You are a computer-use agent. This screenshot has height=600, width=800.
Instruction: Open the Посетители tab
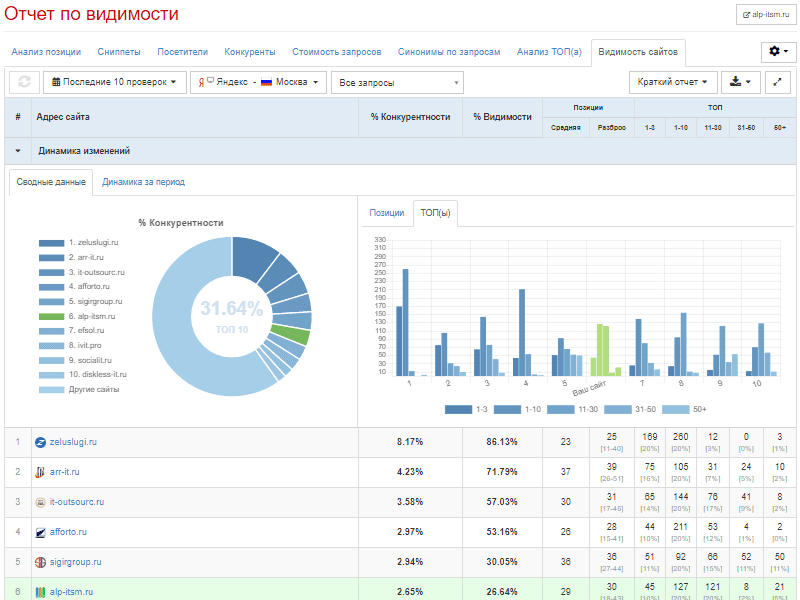(x=183, y=52)
